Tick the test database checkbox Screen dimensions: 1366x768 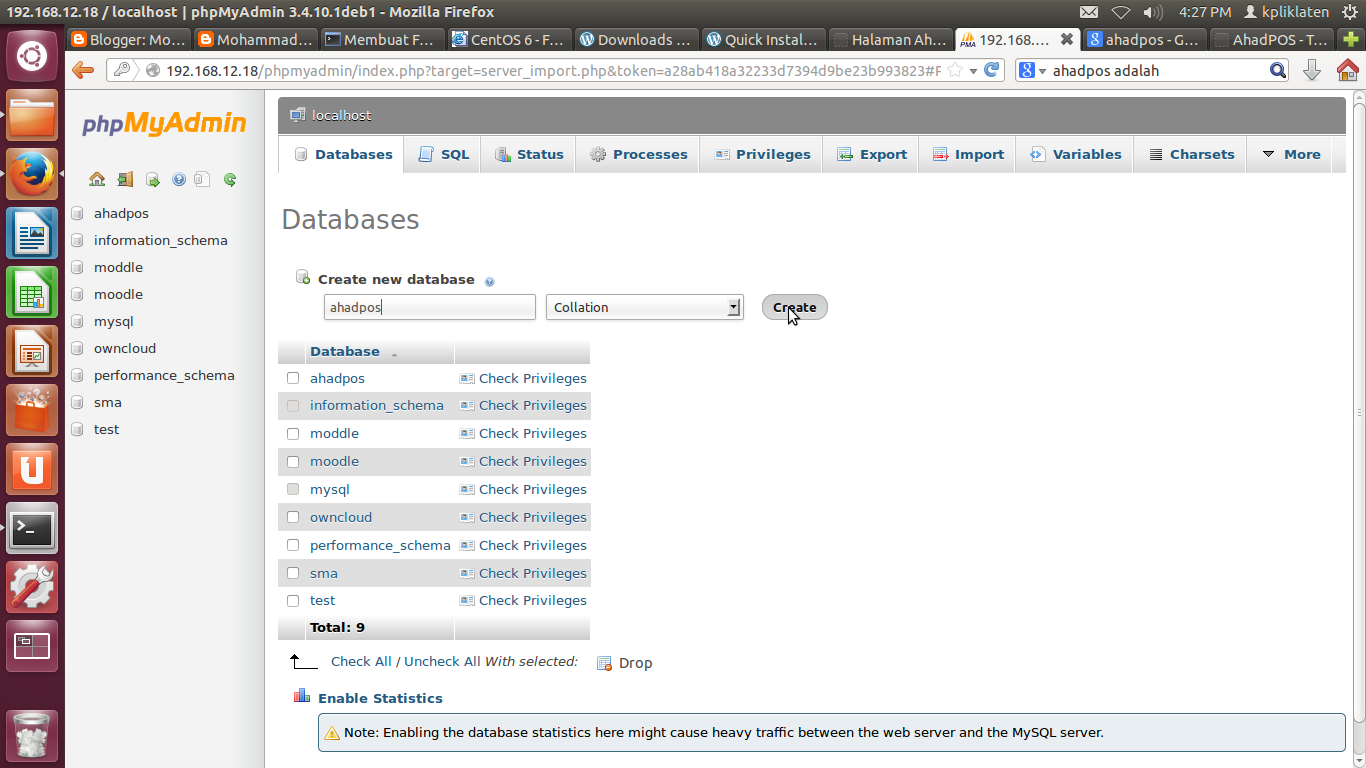tap(293, 601)
